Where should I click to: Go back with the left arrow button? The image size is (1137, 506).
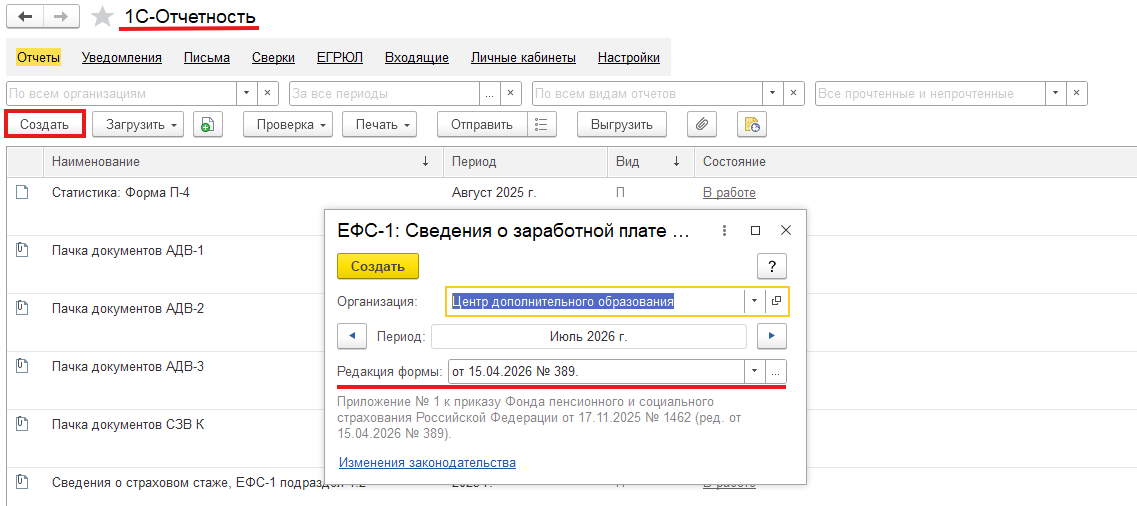(25, 17)
